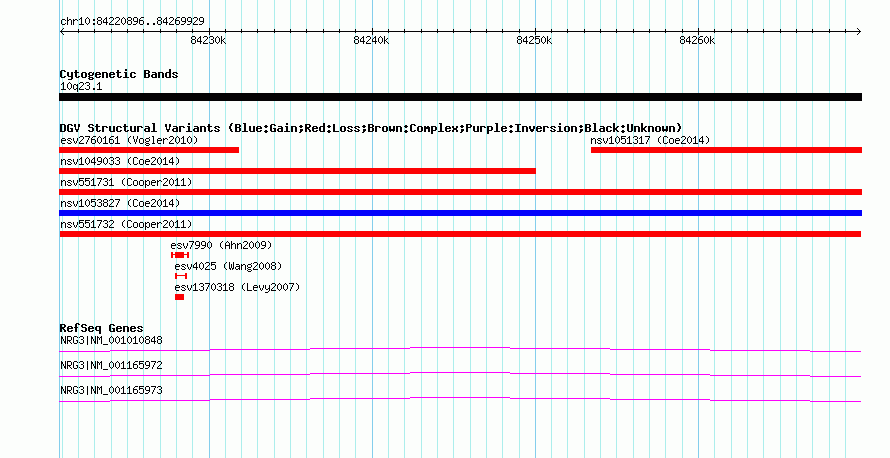Select the nsv551731 (Cooper2011) loss bar
Image resolution: width=890 pixels, height=458 pixels.
point(460,192)
